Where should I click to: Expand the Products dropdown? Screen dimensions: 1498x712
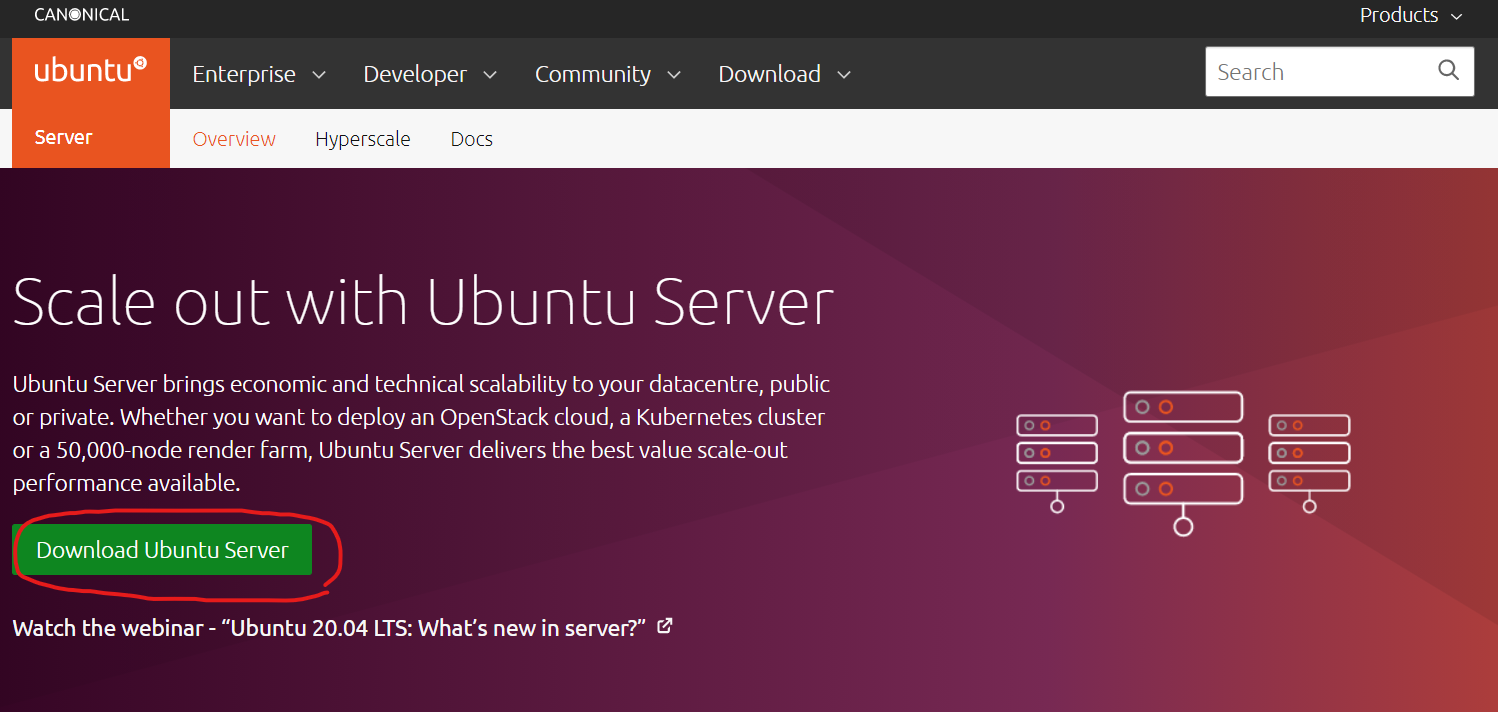pos(1411,15)
